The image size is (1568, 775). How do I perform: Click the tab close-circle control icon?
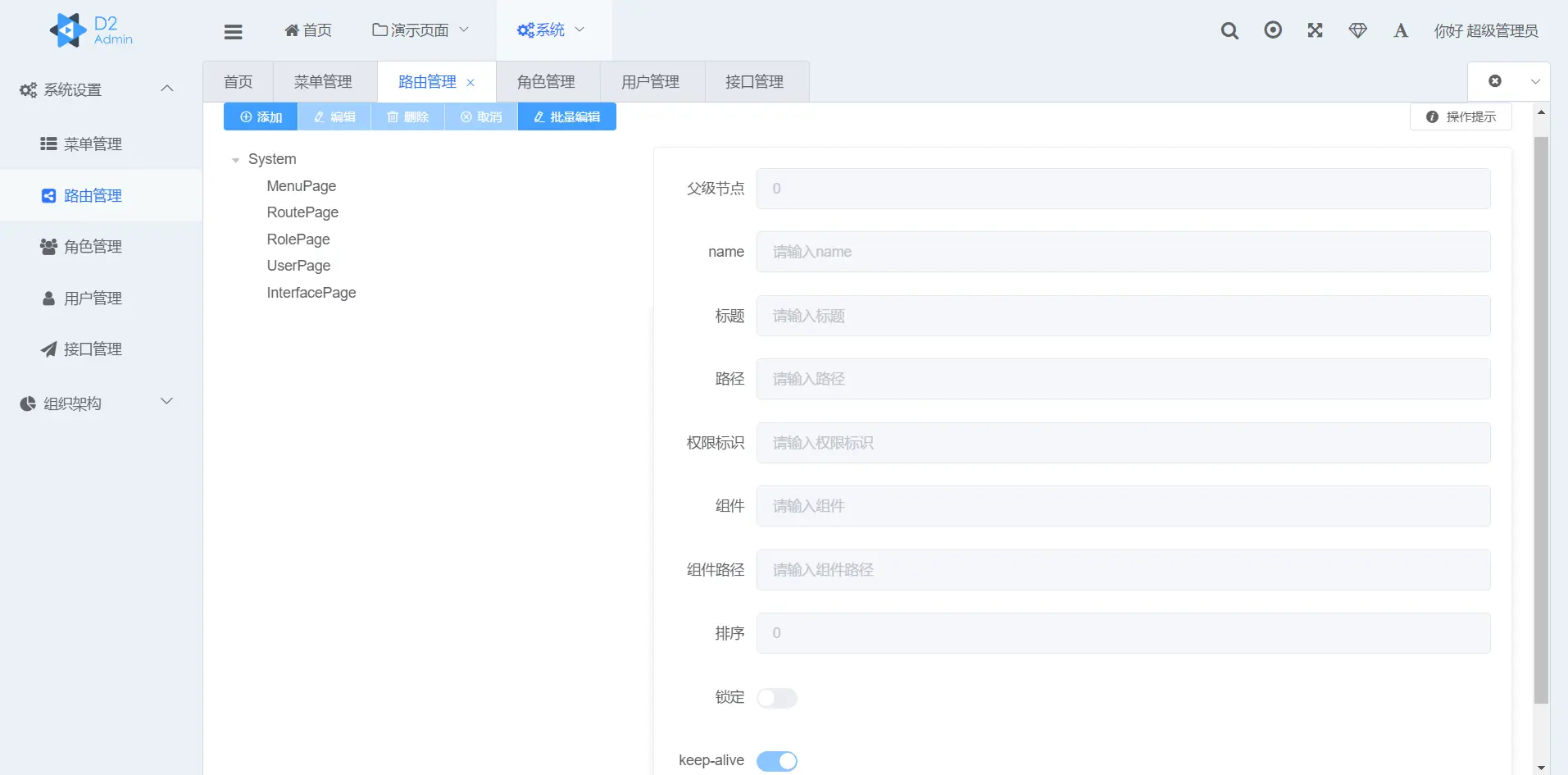(x=1495, y=81)
